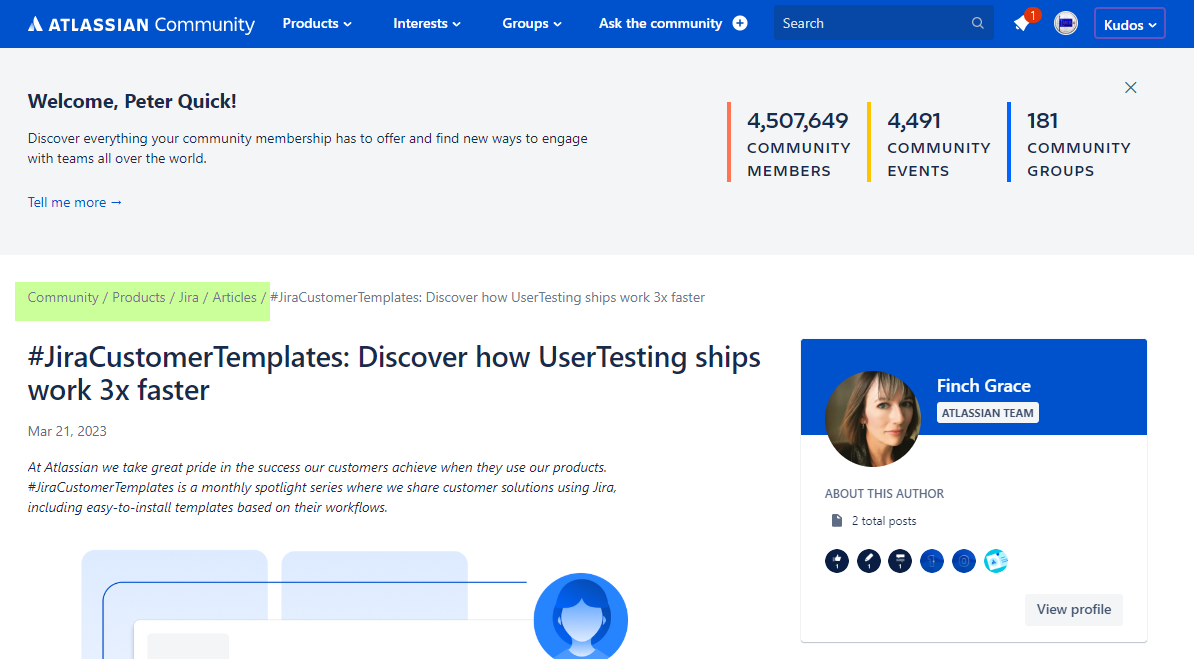
Task: Go to Articles breadcrumb link
Action: pos(235,297)
